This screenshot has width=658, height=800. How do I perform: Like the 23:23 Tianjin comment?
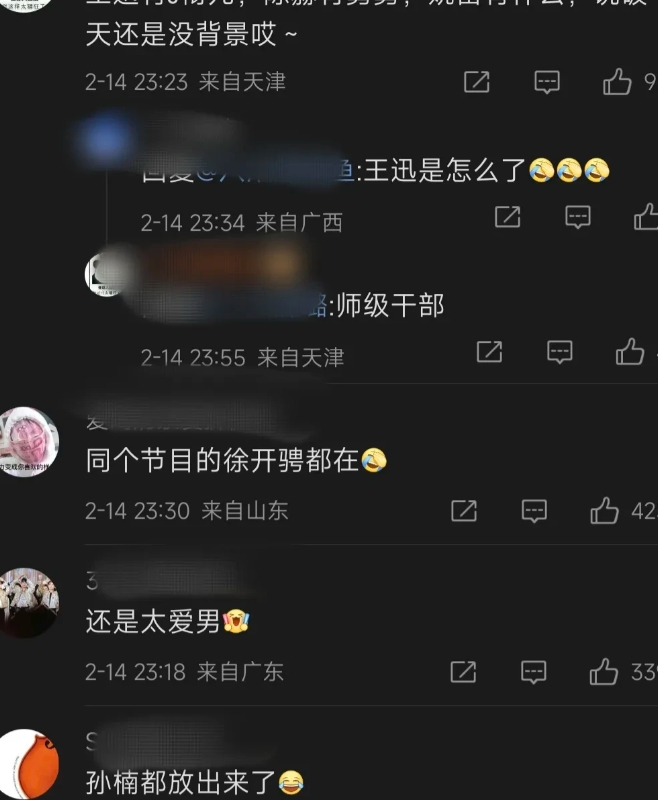(617, 82)
